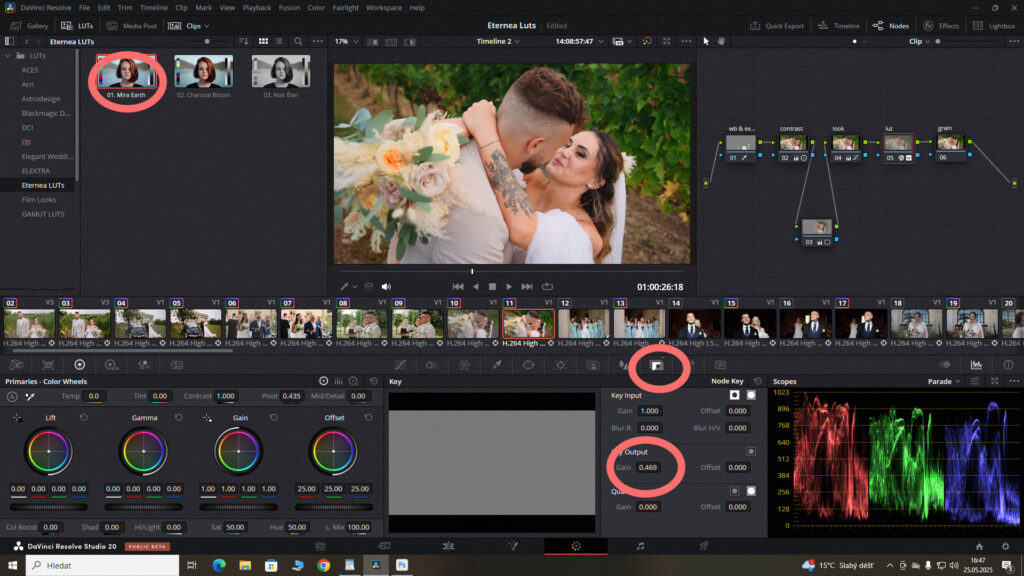Open the Key palette icon

[657, 365]
